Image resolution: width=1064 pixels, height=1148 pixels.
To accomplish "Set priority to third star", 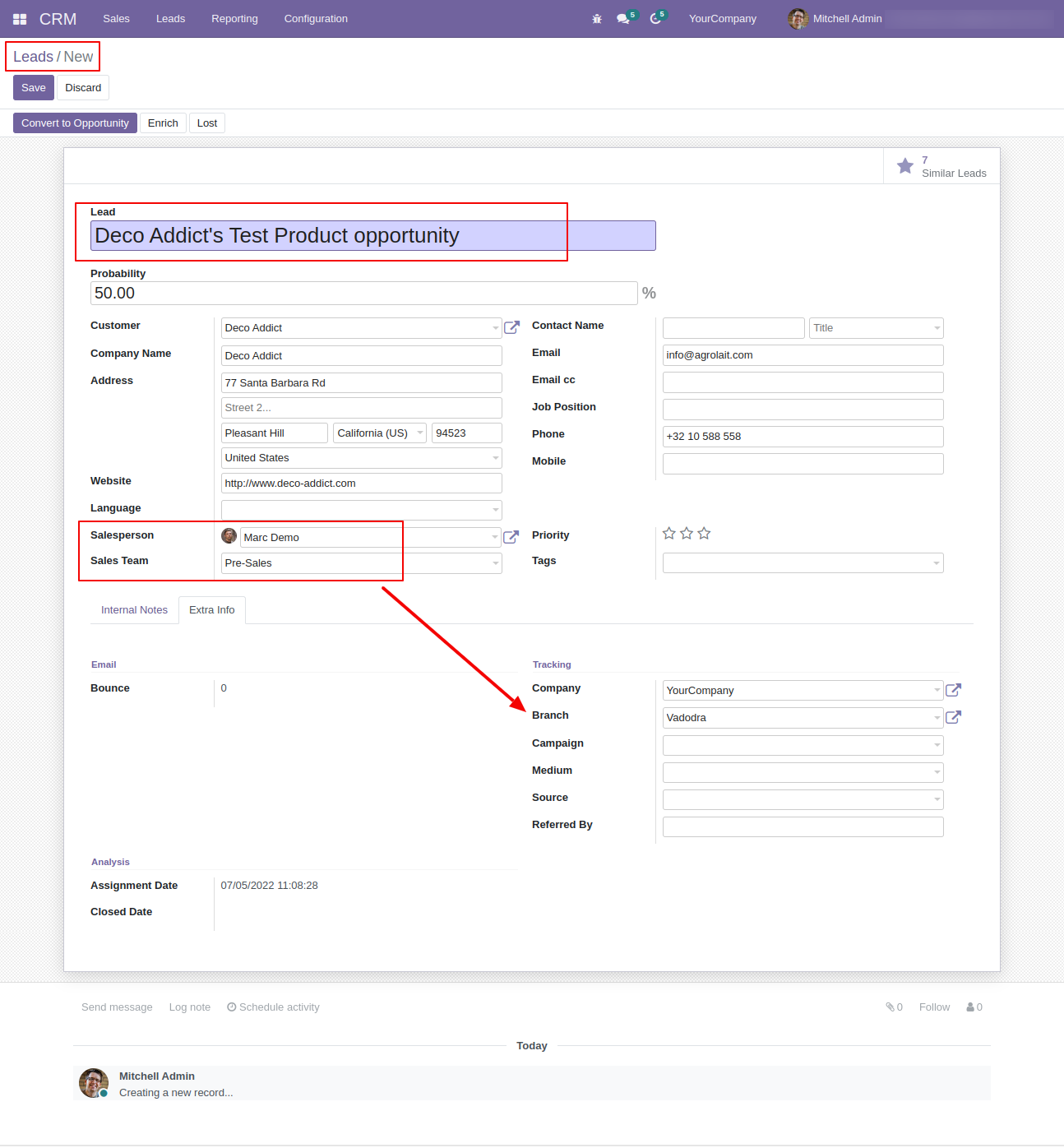I will click(704, 534).
